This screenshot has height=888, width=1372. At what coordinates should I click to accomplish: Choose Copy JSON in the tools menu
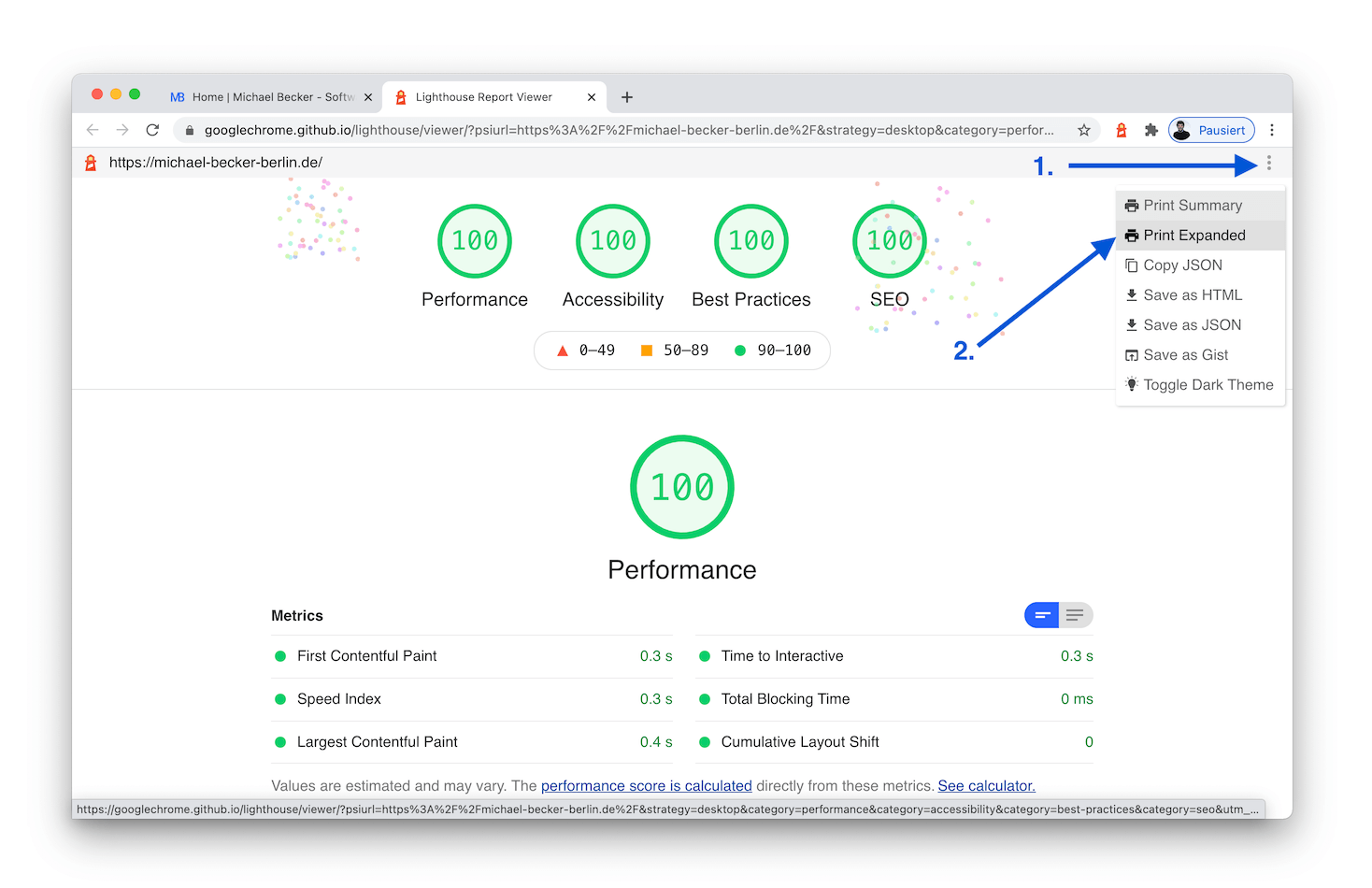pyautogui.click(x=1200, y=265)
